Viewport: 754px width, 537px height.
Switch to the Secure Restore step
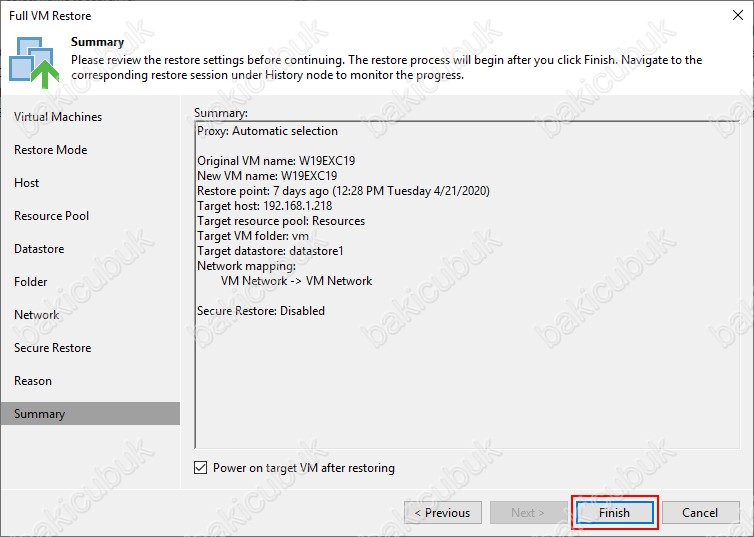(x=52, y=348)
